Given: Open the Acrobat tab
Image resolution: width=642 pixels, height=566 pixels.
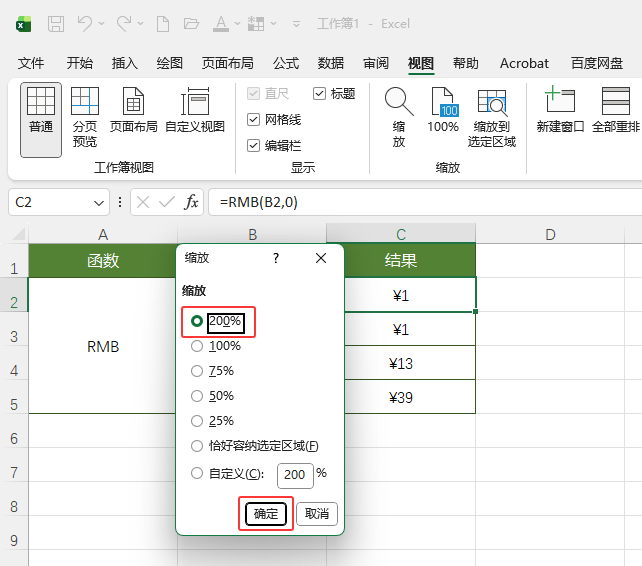Looking at the screenshot, I should pos(524,63).
